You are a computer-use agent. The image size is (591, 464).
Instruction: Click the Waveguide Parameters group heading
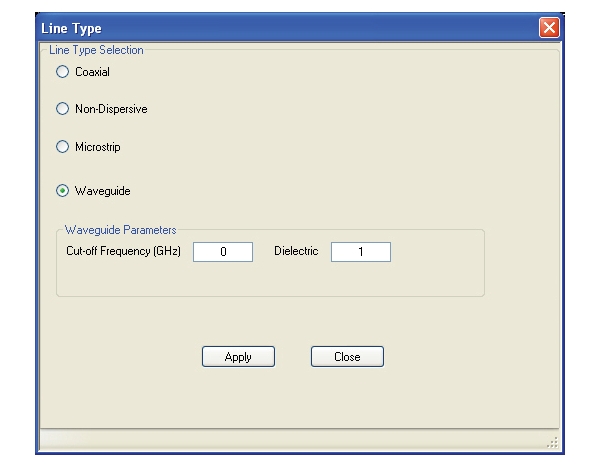121,230
